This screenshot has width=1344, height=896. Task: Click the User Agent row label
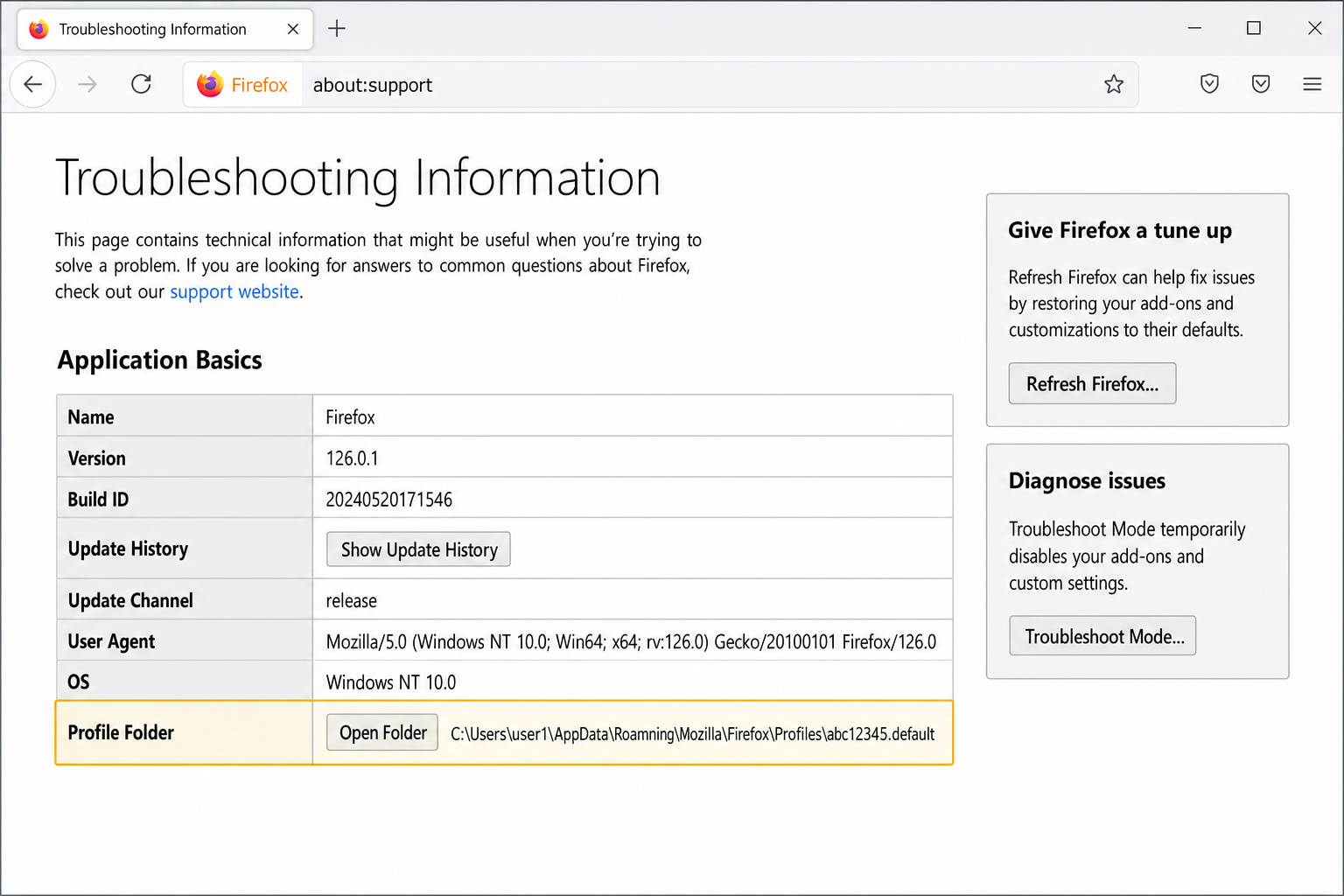click(111, 641)
